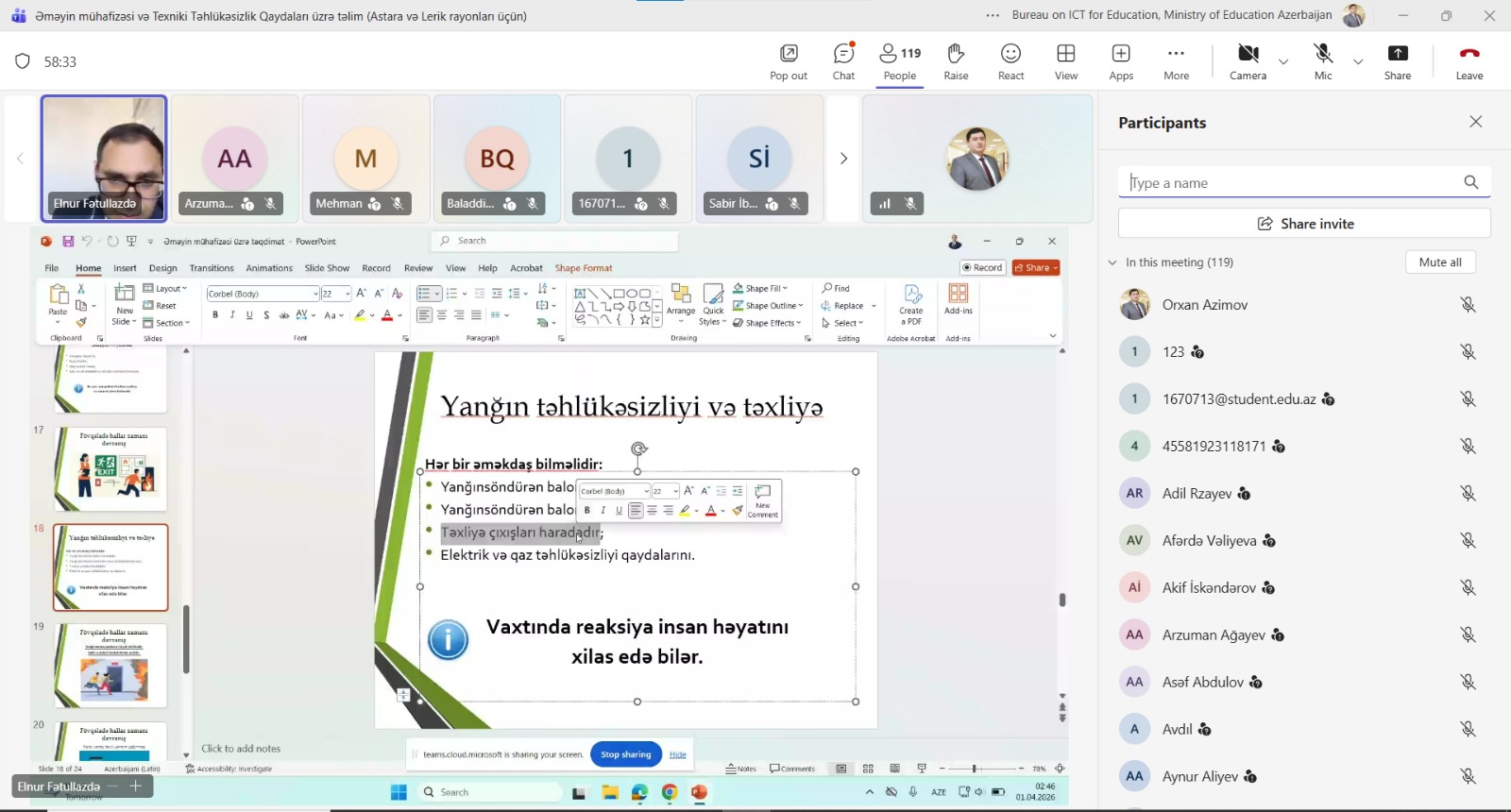Click the Share invite button
This screenshot has height=812, width=1511.
pyautogui.click(x=1304, y=224)
